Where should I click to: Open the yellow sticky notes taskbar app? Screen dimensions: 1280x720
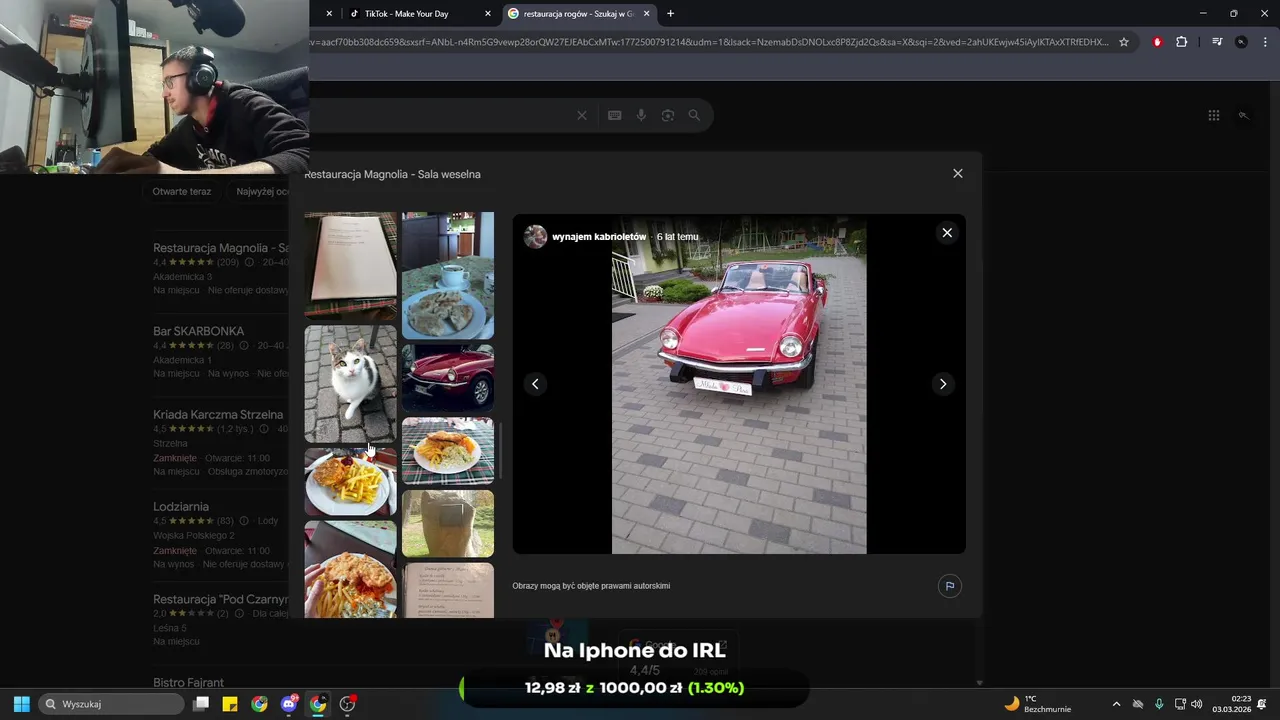[230, 704]
